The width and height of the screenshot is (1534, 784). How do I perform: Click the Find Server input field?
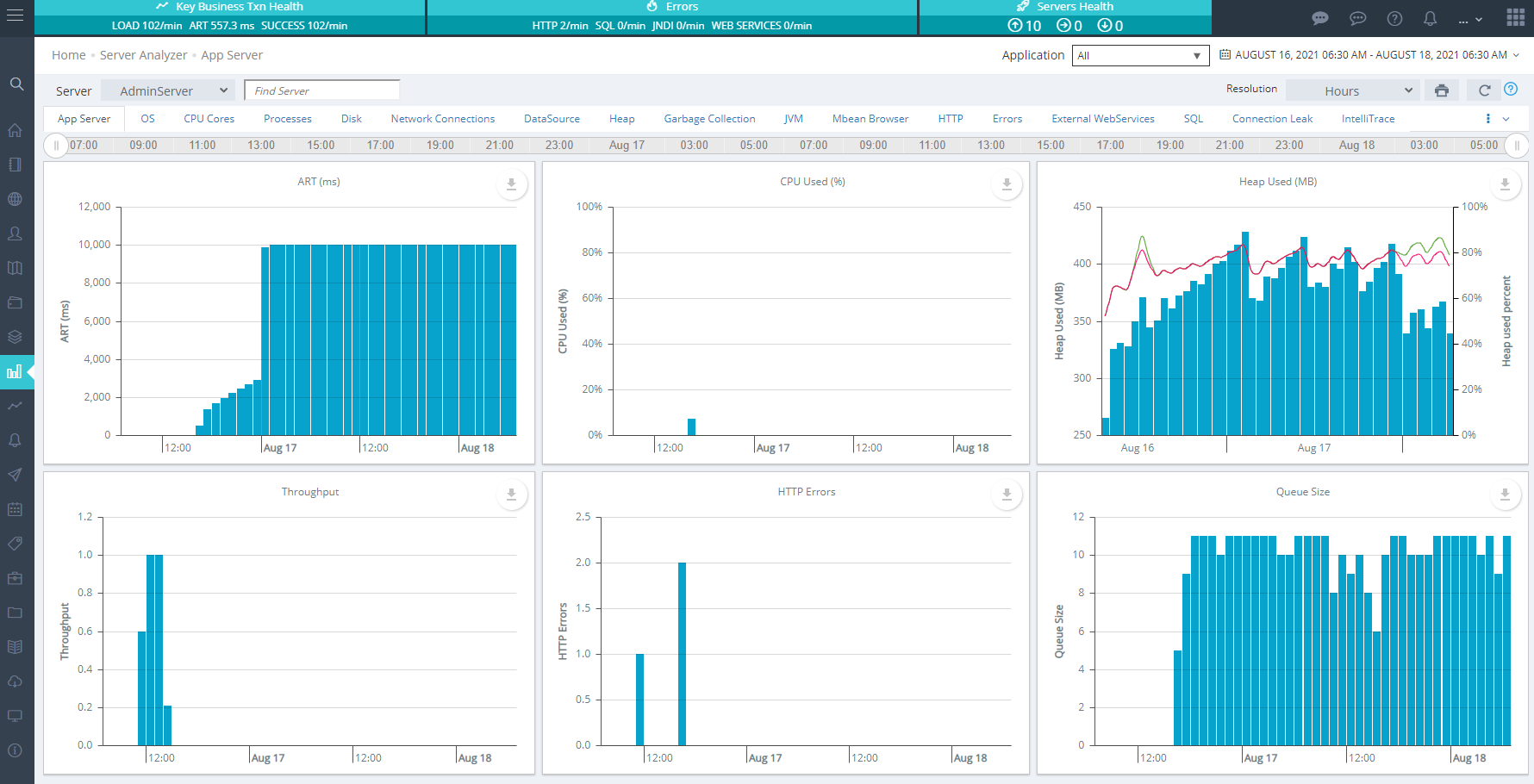coord(322,90)
